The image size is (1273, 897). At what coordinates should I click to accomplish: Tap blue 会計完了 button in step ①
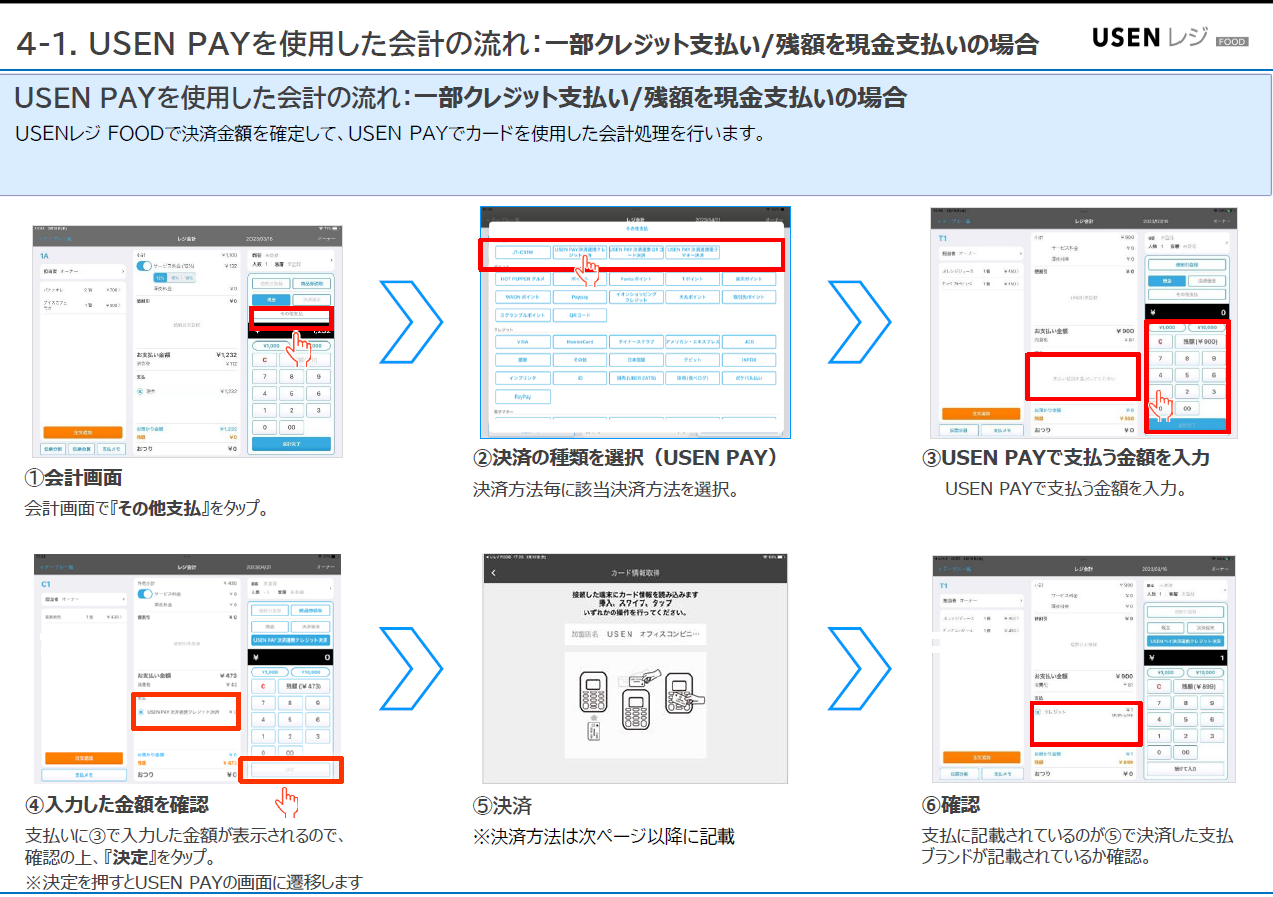291,443
